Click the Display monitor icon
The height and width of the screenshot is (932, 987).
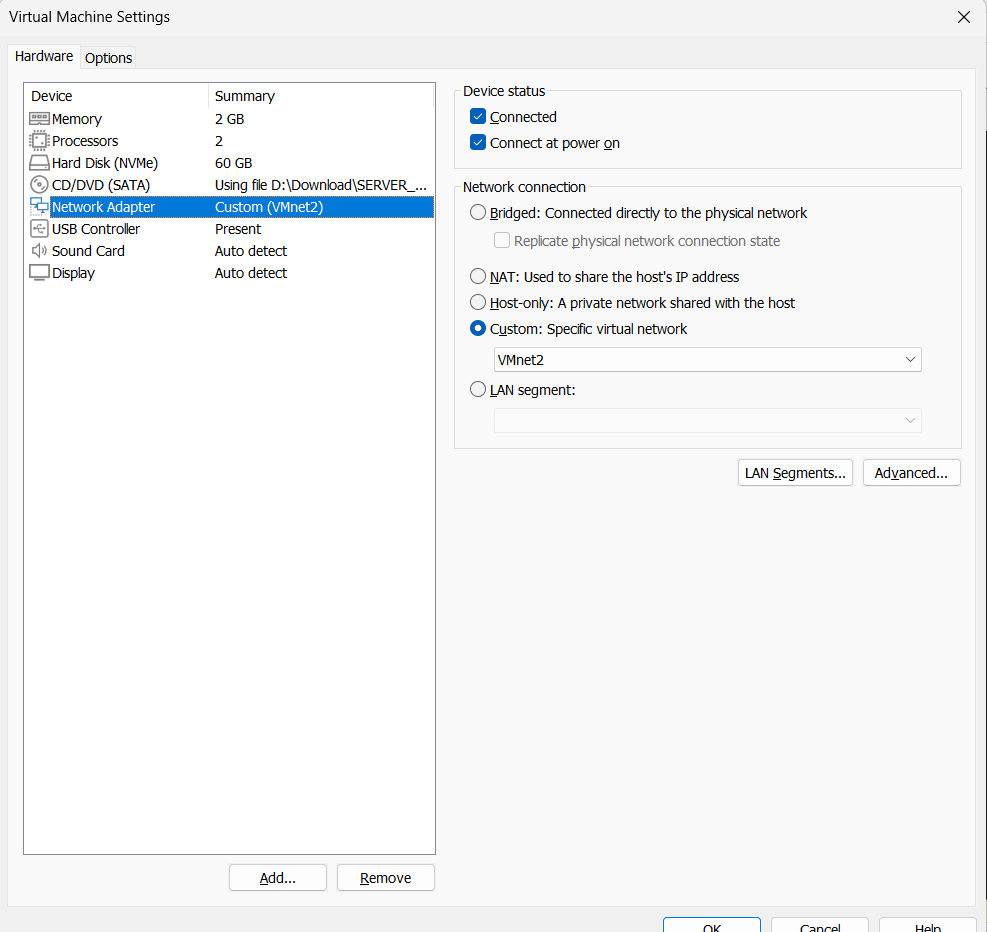click(x=39, y=272)
